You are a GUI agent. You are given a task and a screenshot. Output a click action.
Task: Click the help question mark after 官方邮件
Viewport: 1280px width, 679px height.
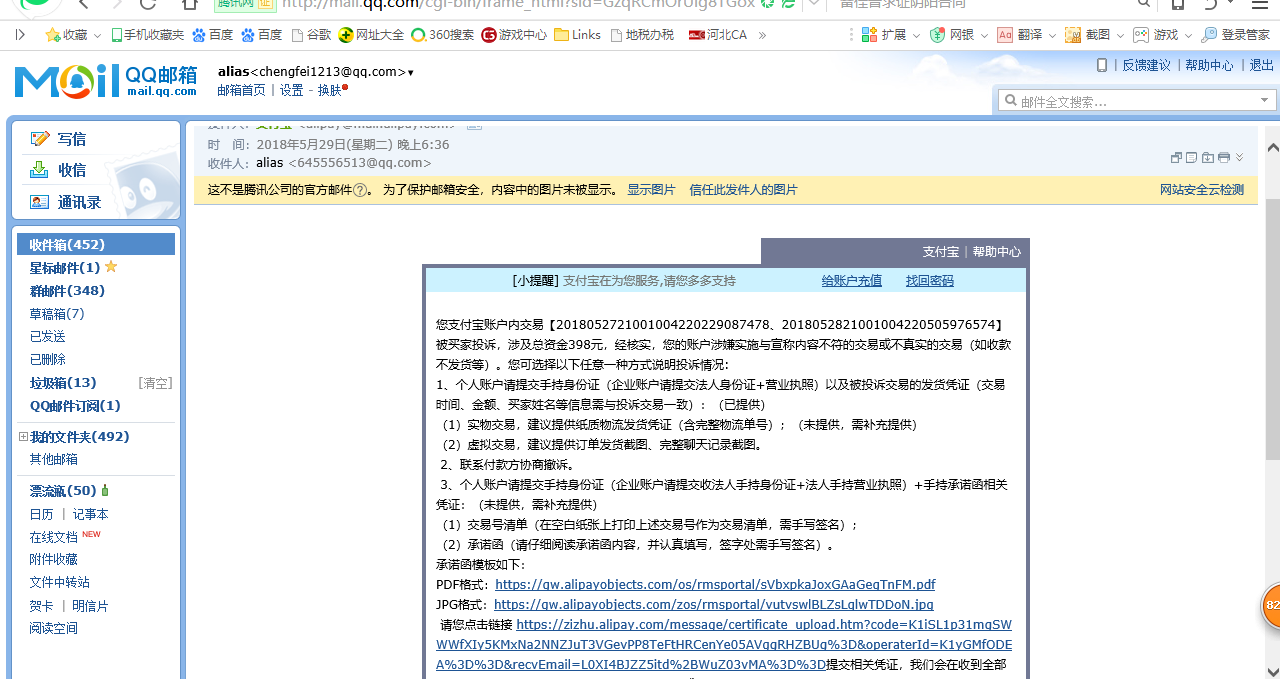[360, 190]
